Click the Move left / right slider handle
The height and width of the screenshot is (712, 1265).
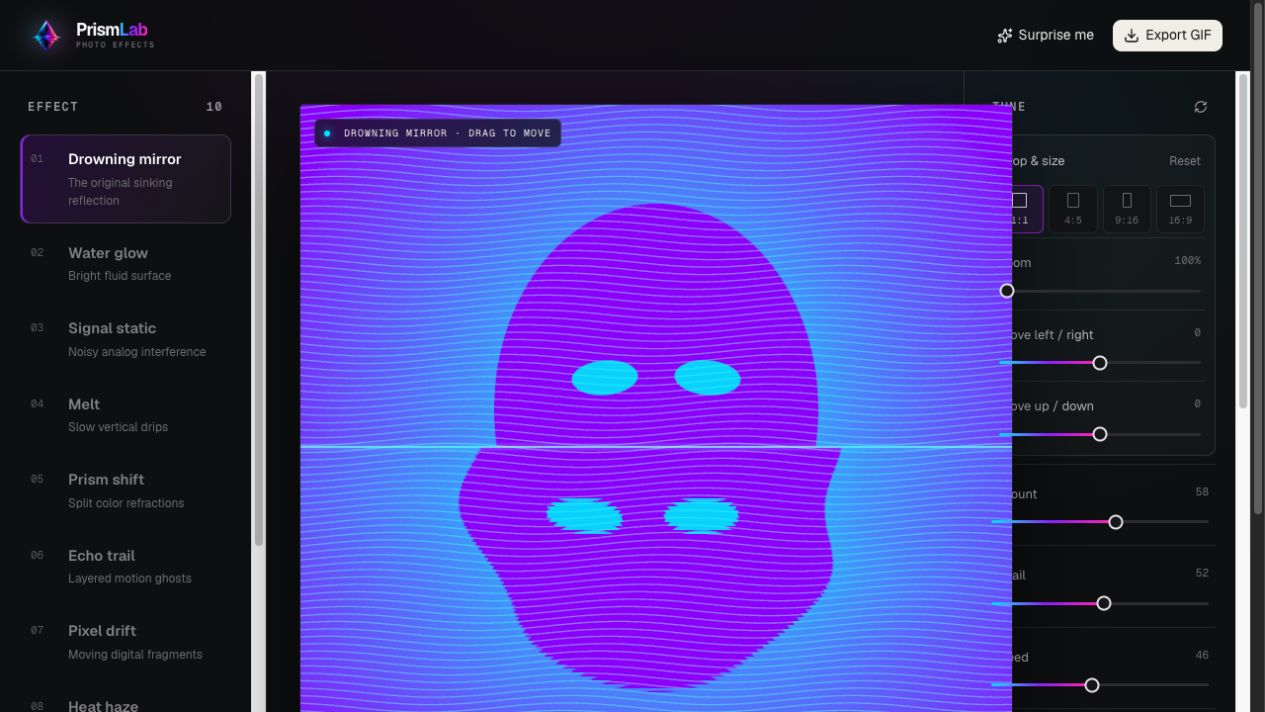(x=1100, y=363)
